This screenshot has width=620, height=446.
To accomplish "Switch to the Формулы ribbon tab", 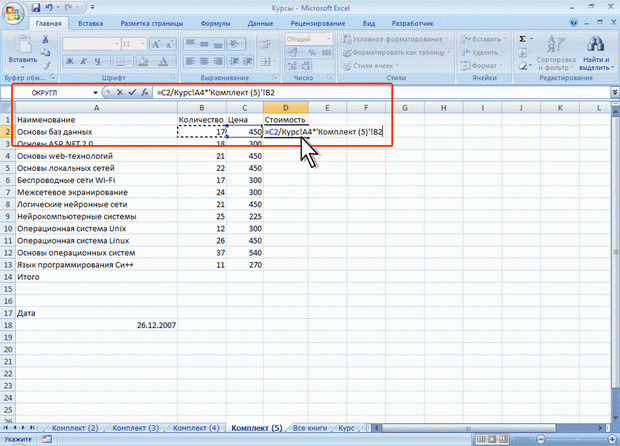I will [x=215, y=23].
